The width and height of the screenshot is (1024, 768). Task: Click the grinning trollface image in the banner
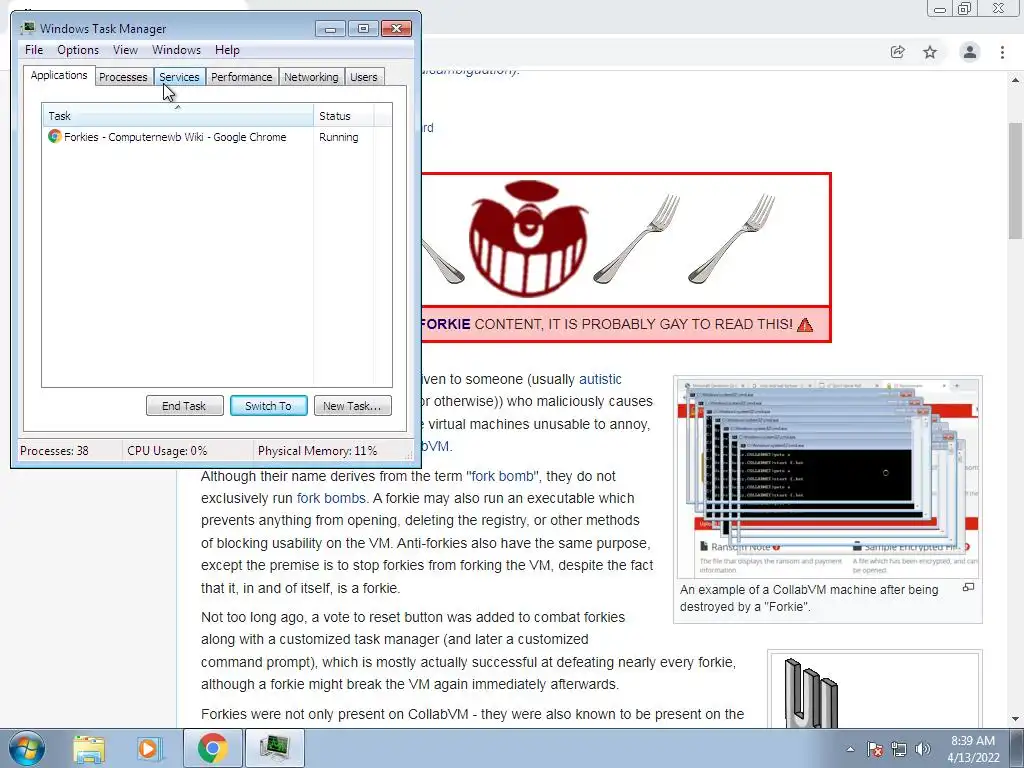point(528,238)
